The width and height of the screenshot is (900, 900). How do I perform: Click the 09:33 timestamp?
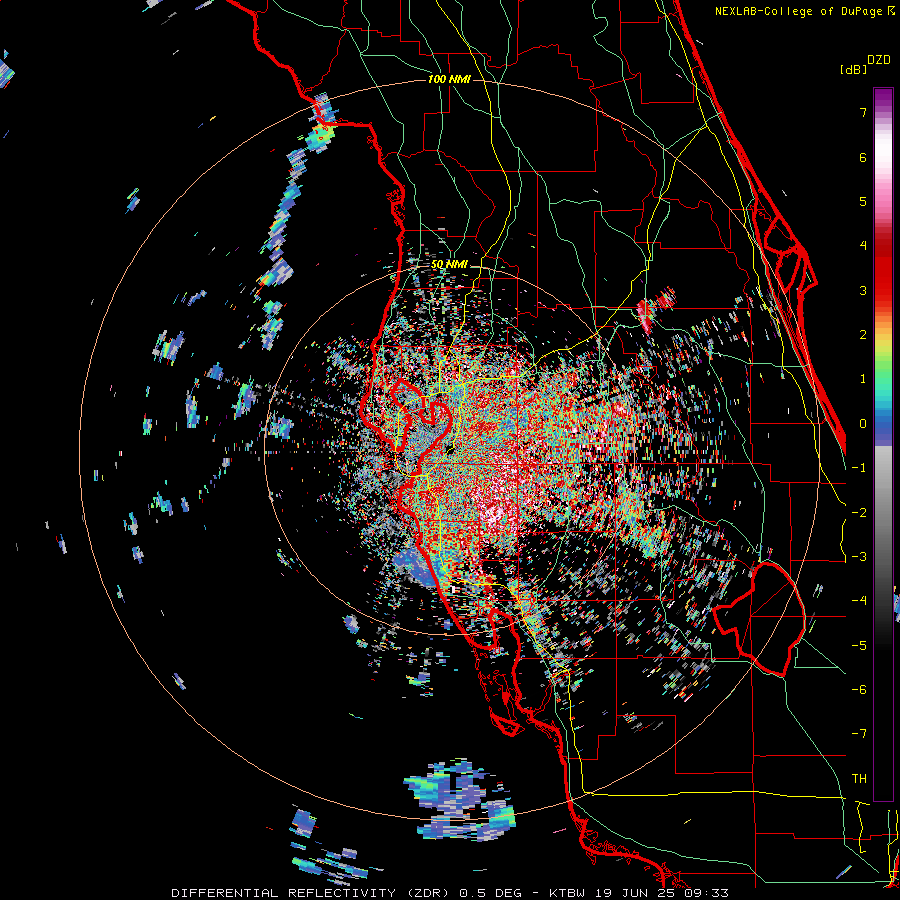[707, 893]
